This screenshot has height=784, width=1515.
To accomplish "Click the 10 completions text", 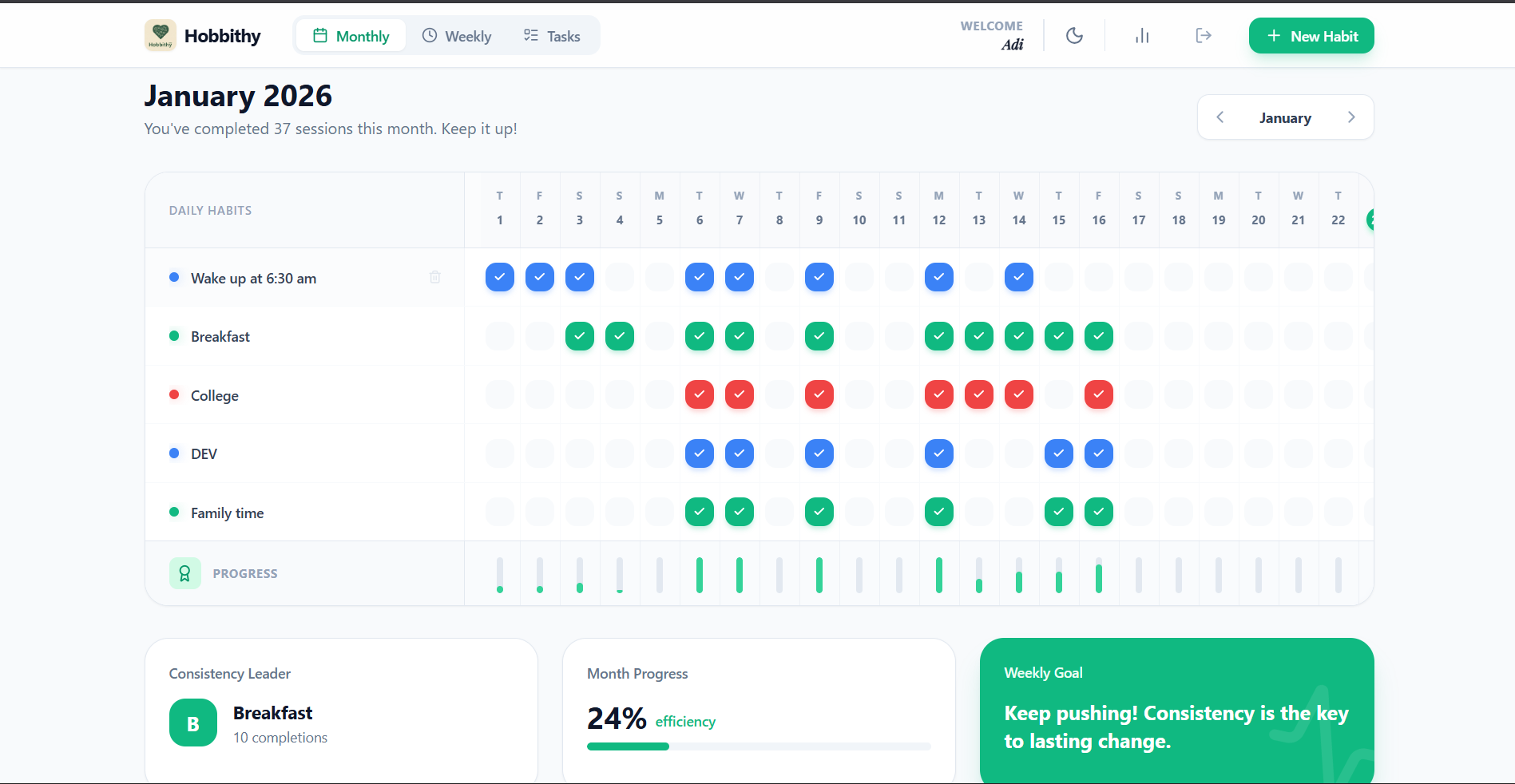I will 280,738.
